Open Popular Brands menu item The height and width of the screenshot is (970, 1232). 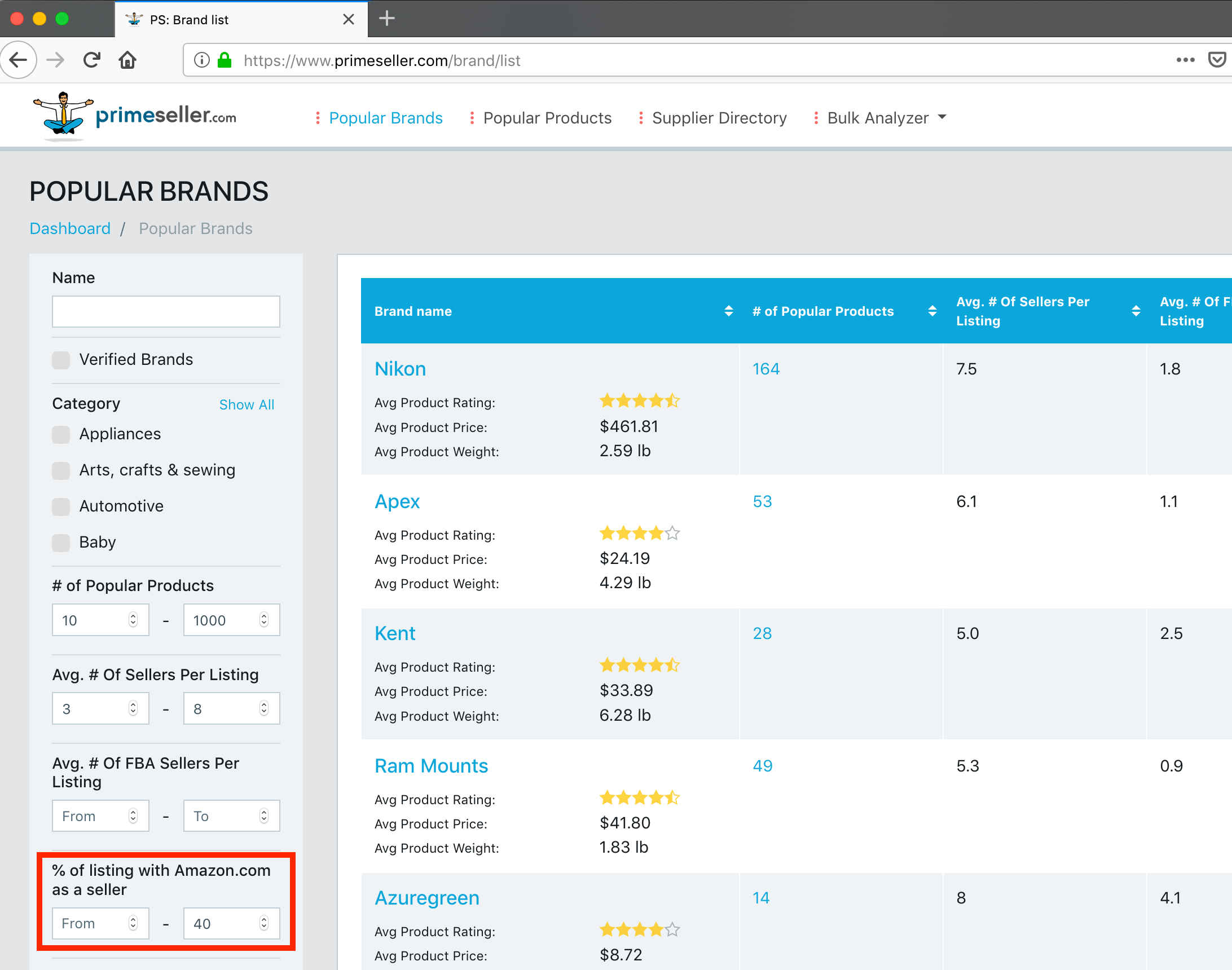pos(386,117)
